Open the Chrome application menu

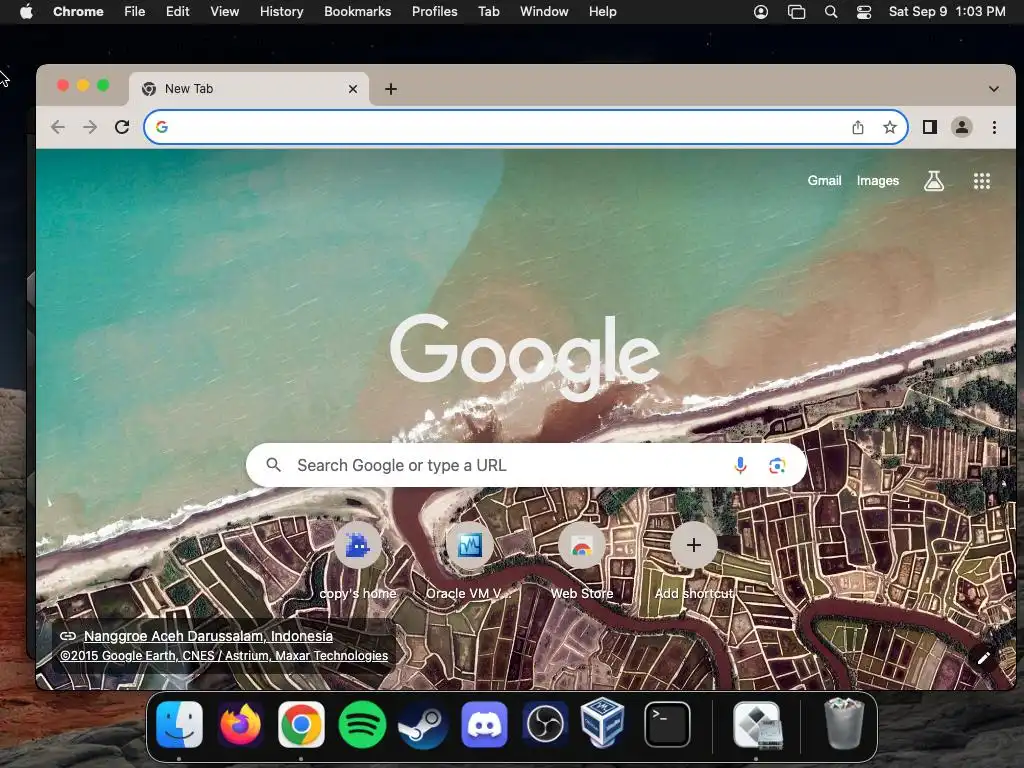click(x=78, y=12)
